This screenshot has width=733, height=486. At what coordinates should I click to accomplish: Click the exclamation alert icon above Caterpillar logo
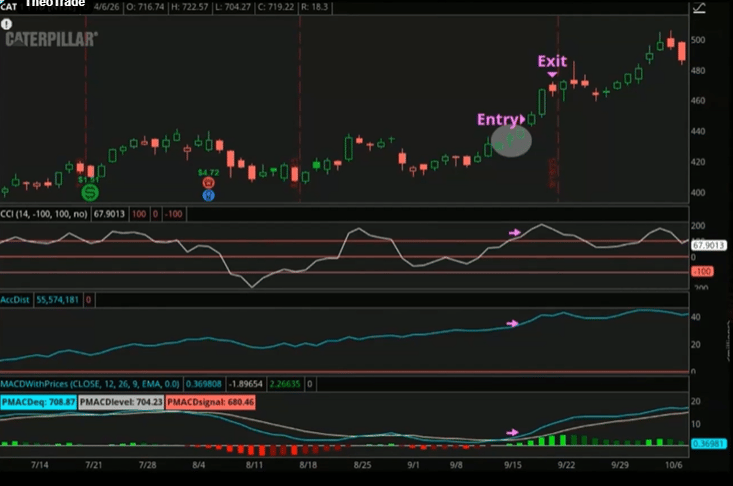(x=6, y=24)
